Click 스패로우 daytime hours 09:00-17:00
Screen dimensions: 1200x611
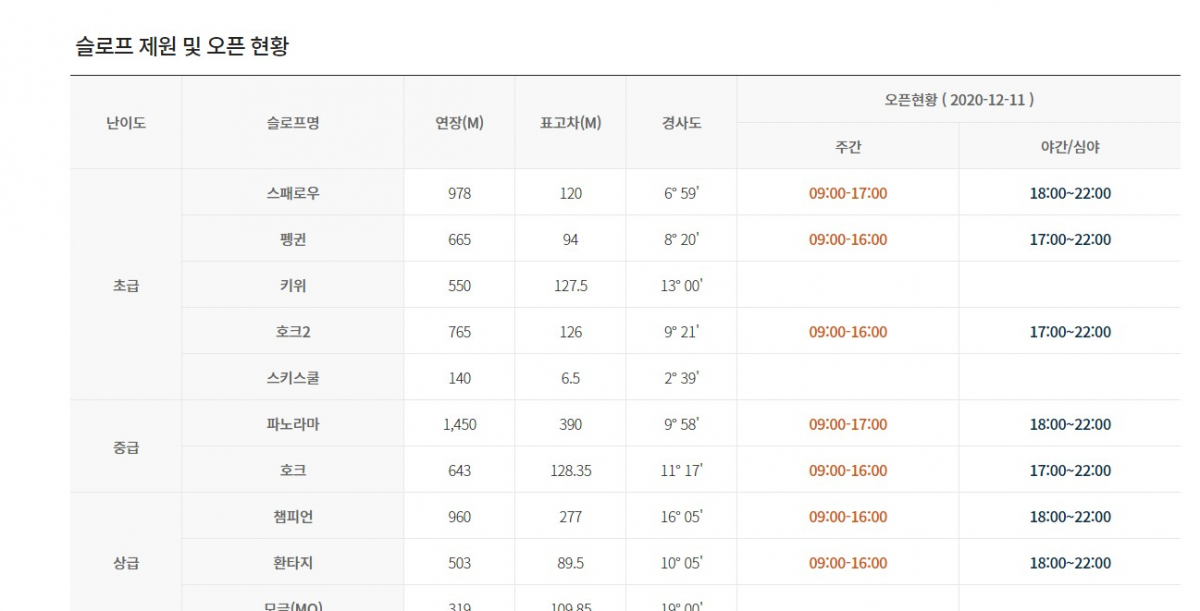pyautogui.click(x=848, y=193)
